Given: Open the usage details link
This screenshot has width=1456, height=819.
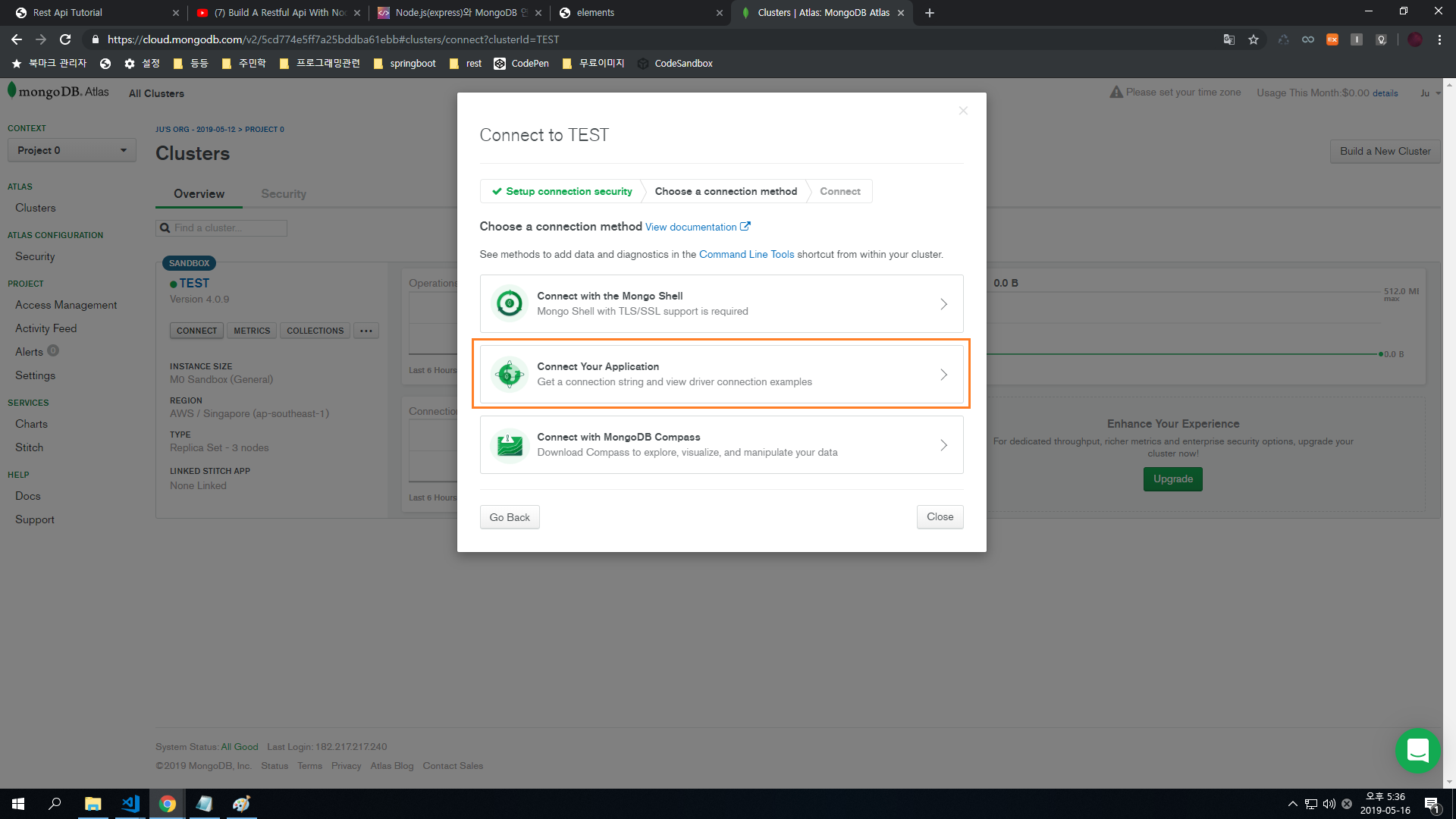Looking at the screenshot, I should (1385, 93).
